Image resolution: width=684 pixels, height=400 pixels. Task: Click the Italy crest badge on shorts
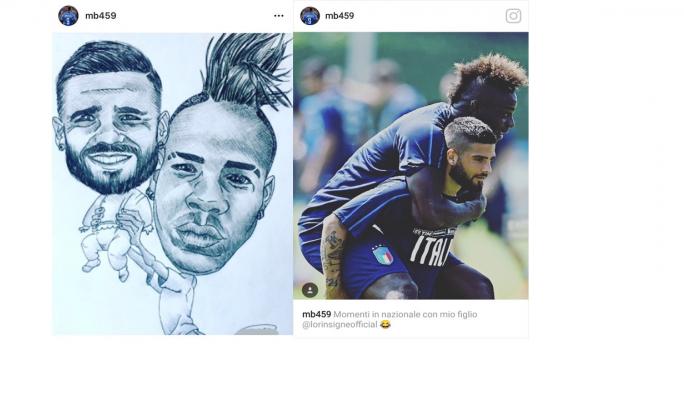click(x=383, y=255)
